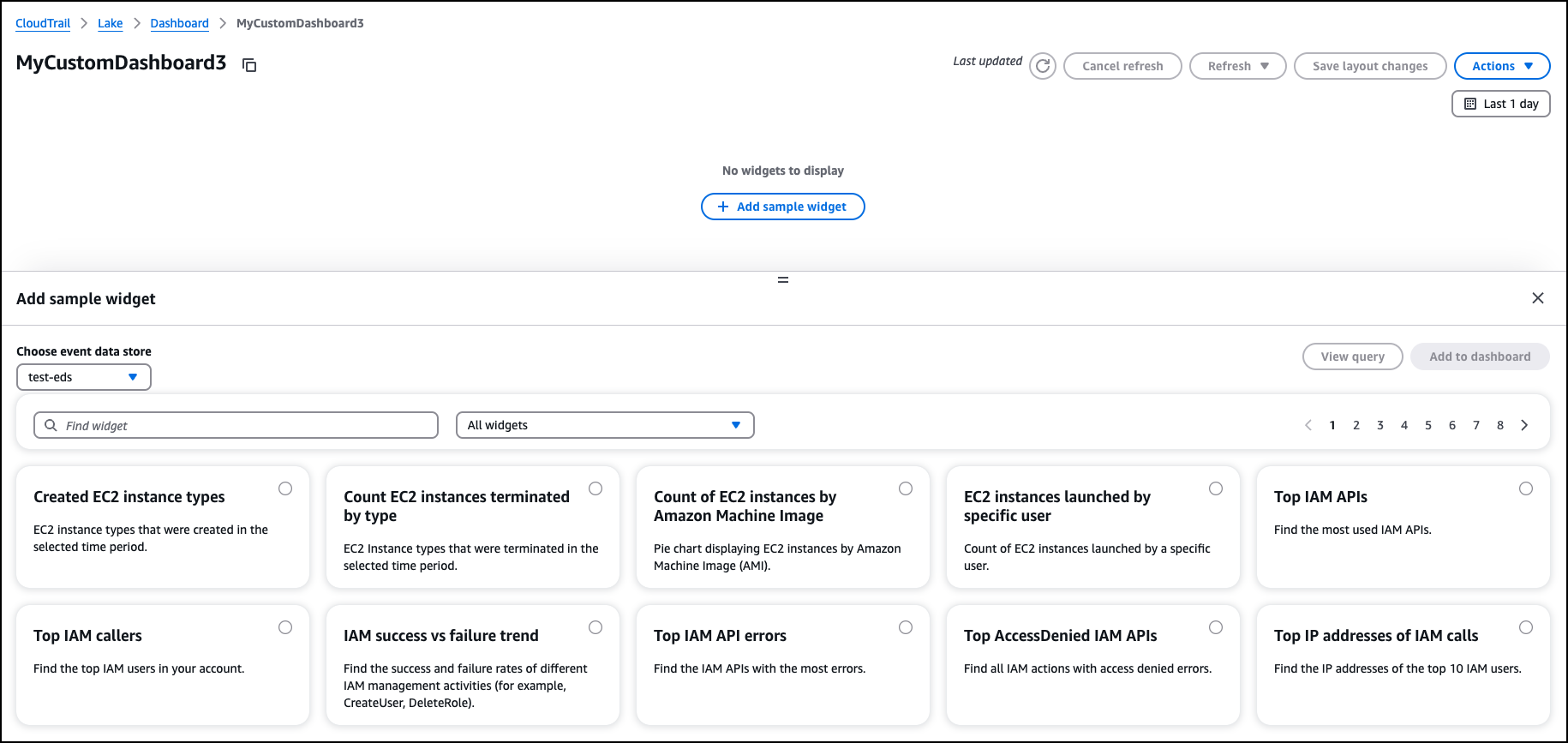Go to widget page 3
This screenshot has width=1568, height=743.
coord(1380,425)
